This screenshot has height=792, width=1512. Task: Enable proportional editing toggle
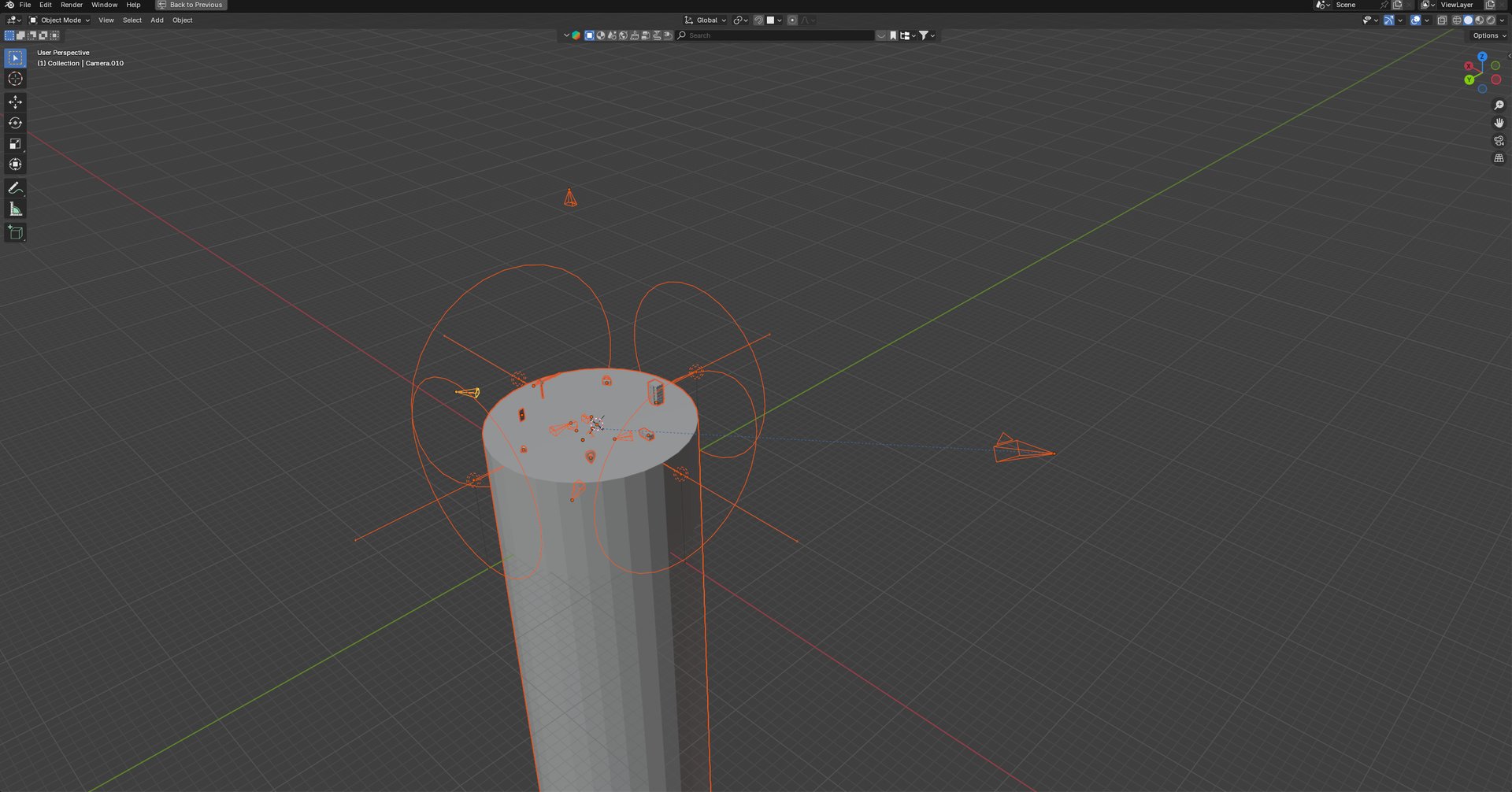[x=792, y=20]
